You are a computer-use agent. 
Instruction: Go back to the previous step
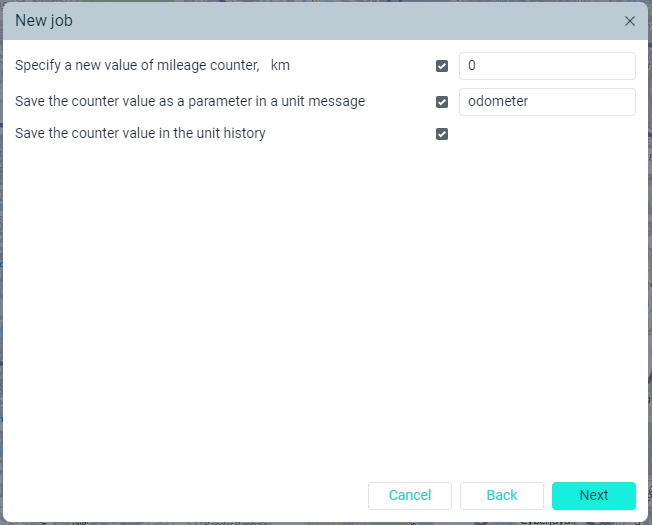pos(501,495)
